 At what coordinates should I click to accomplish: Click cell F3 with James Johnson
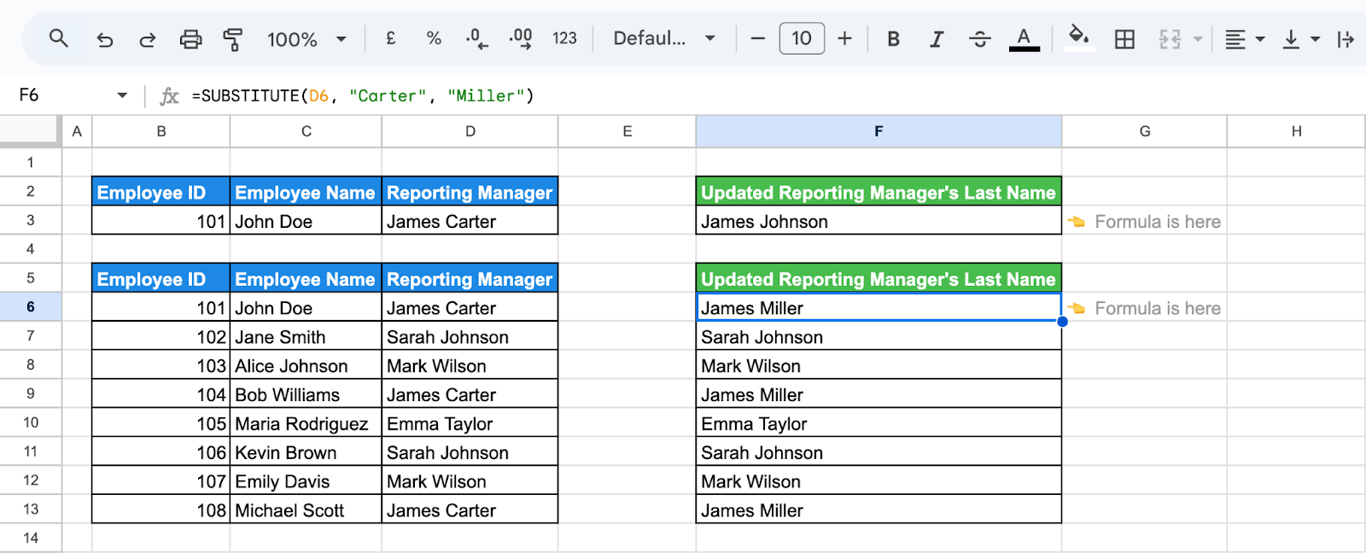(x=878, y=221)
